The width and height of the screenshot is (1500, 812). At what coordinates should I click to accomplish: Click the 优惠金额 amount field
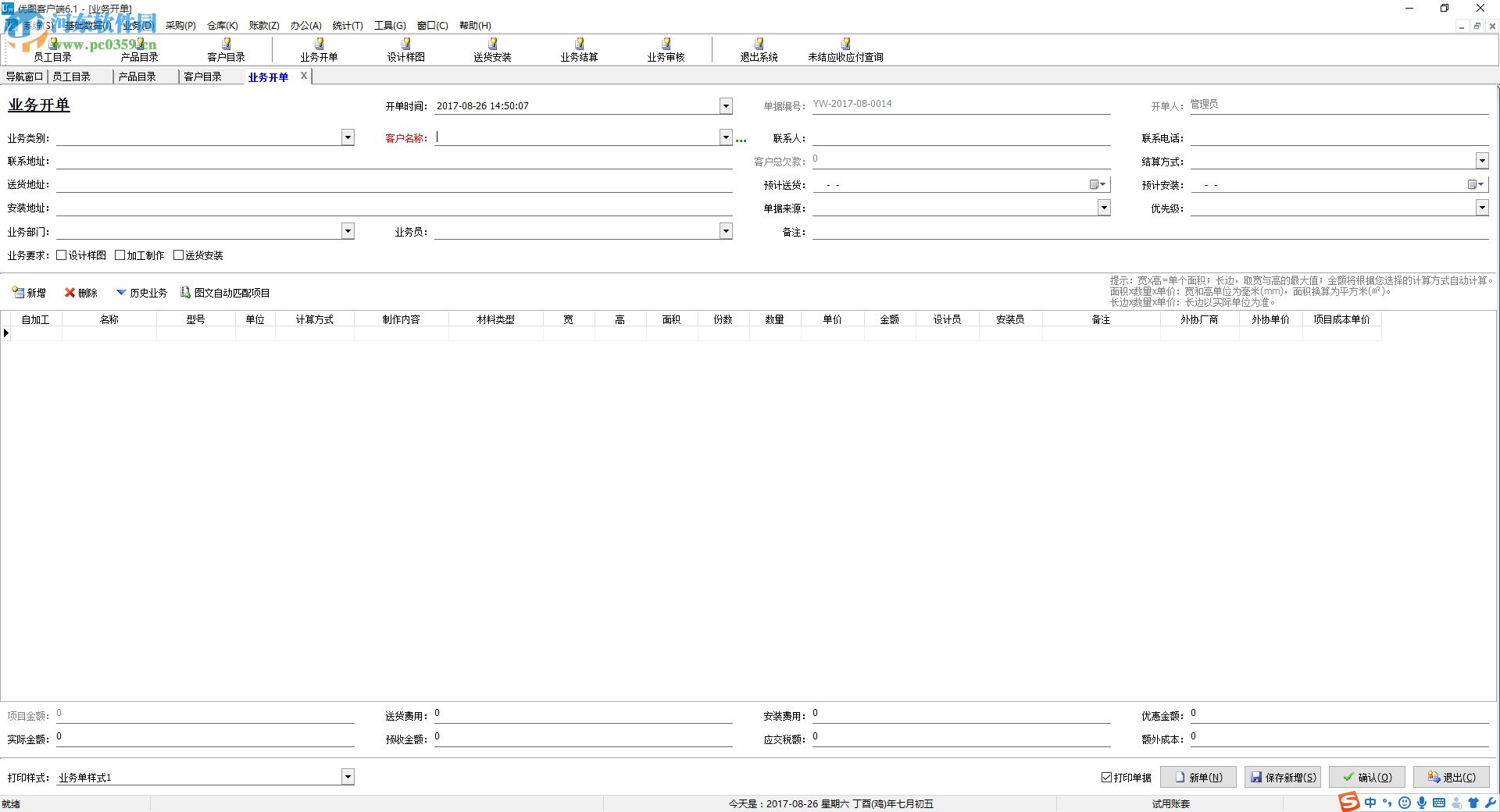[1340, 714]
